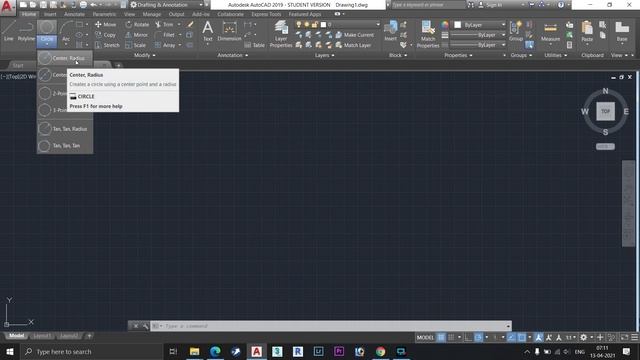Open the Insert ribbon tab
The height and width of the screenshot is (360, 640).
pyautogui.click(x=50, y=14)
